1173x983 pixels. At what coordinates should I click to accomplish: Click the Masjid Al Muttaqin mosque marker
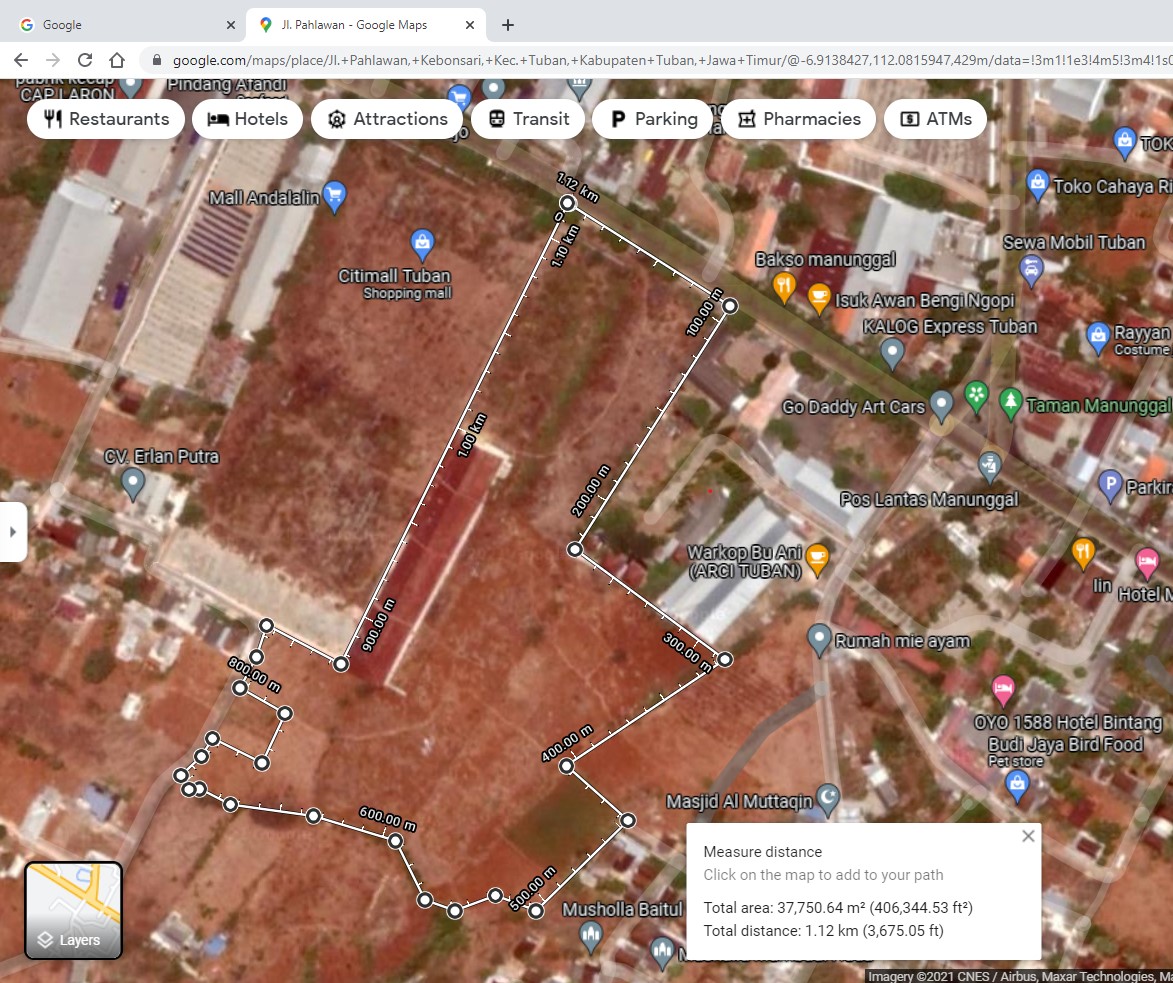[828, 798]
